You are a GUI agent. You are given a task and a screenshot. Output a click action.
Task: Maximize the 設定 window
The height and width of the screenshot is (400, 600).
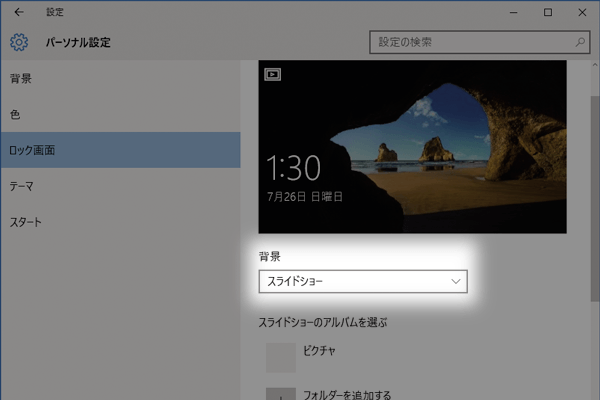[548, 12]
